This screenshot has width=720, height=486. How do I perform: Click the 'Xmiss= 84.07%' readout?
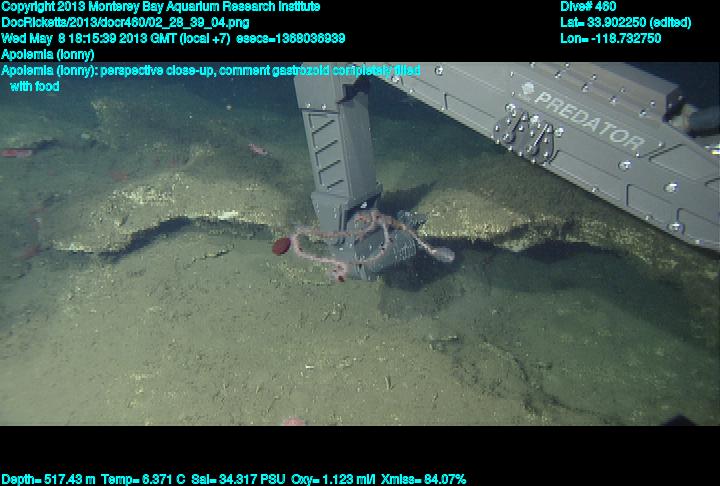423,480
